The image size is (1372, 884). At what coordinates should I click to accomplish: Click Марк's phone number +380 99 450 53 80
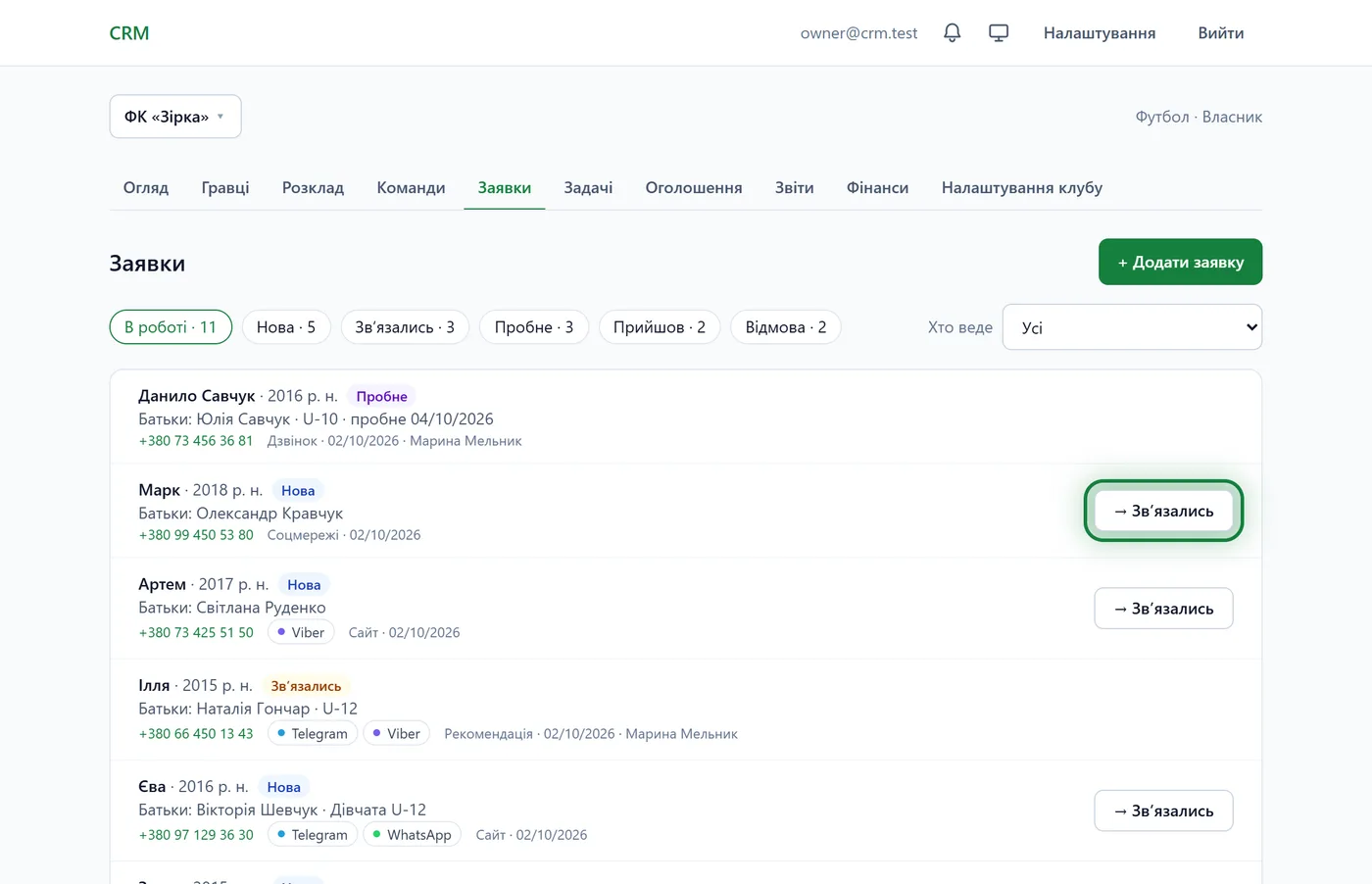tap(196, 535)
